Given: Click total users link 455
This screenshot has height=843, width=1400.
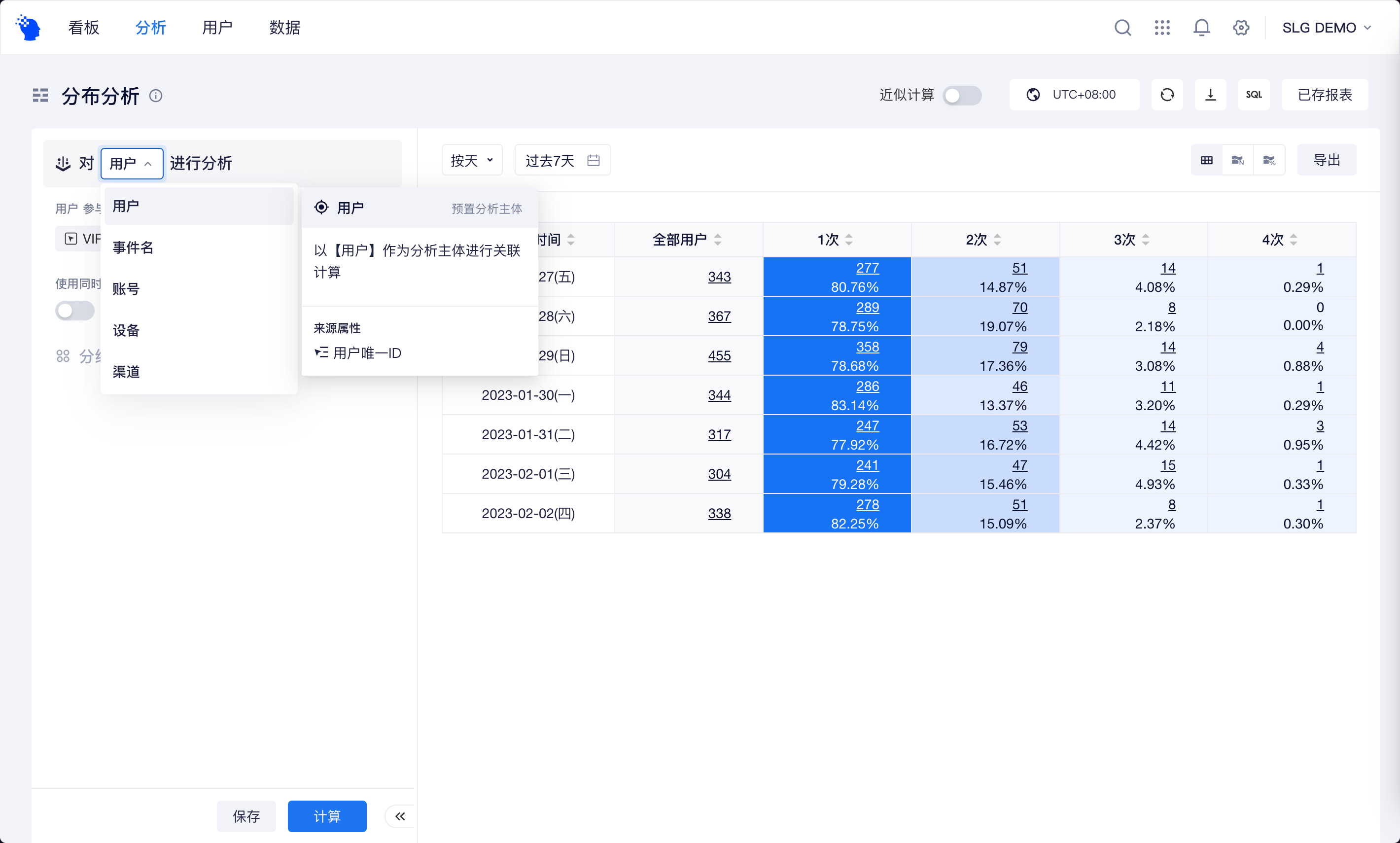Looking at the screenshot, I should 719,355.
